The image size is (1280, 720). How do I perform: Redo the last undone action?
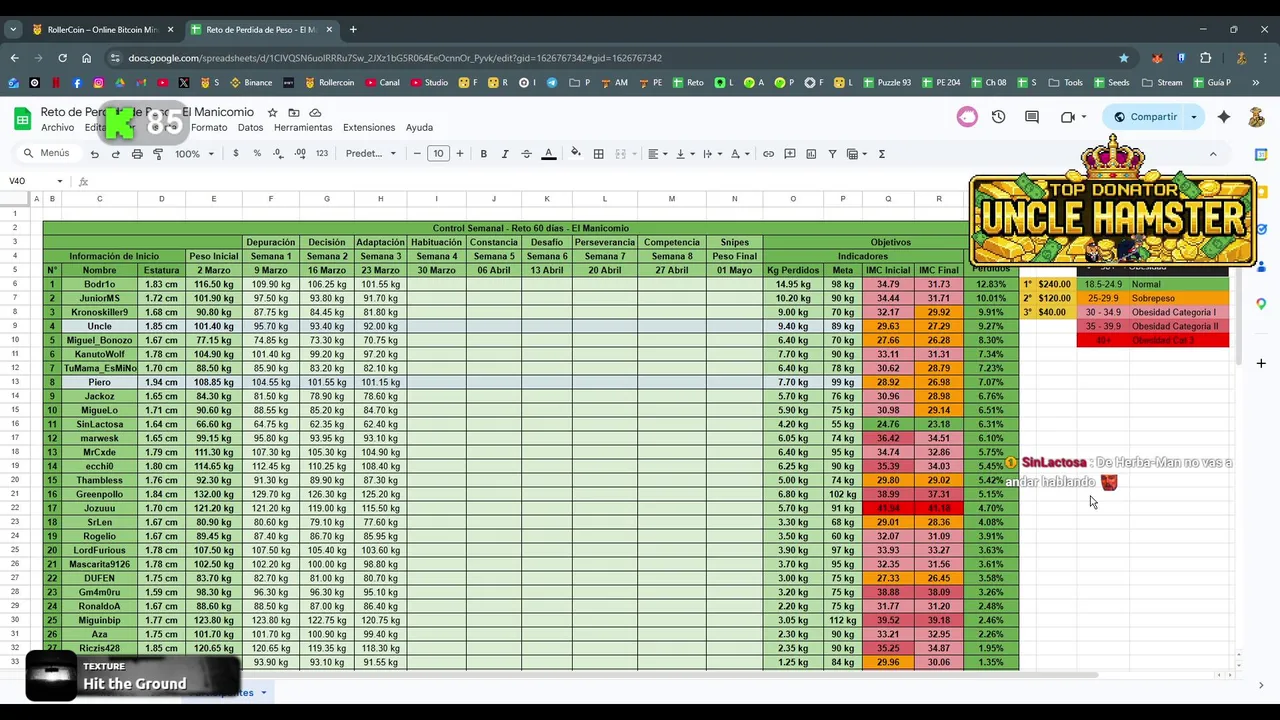point(116,154)
